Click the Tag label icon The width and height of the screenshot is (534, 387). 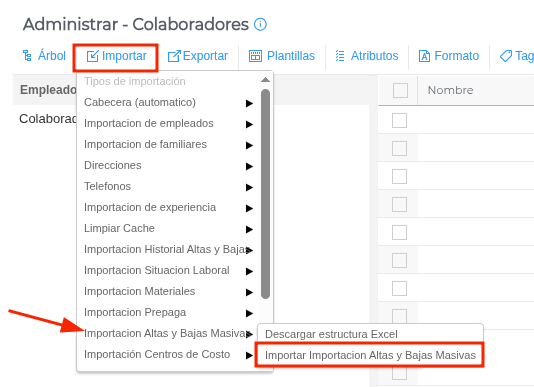(x=506, y=56)
